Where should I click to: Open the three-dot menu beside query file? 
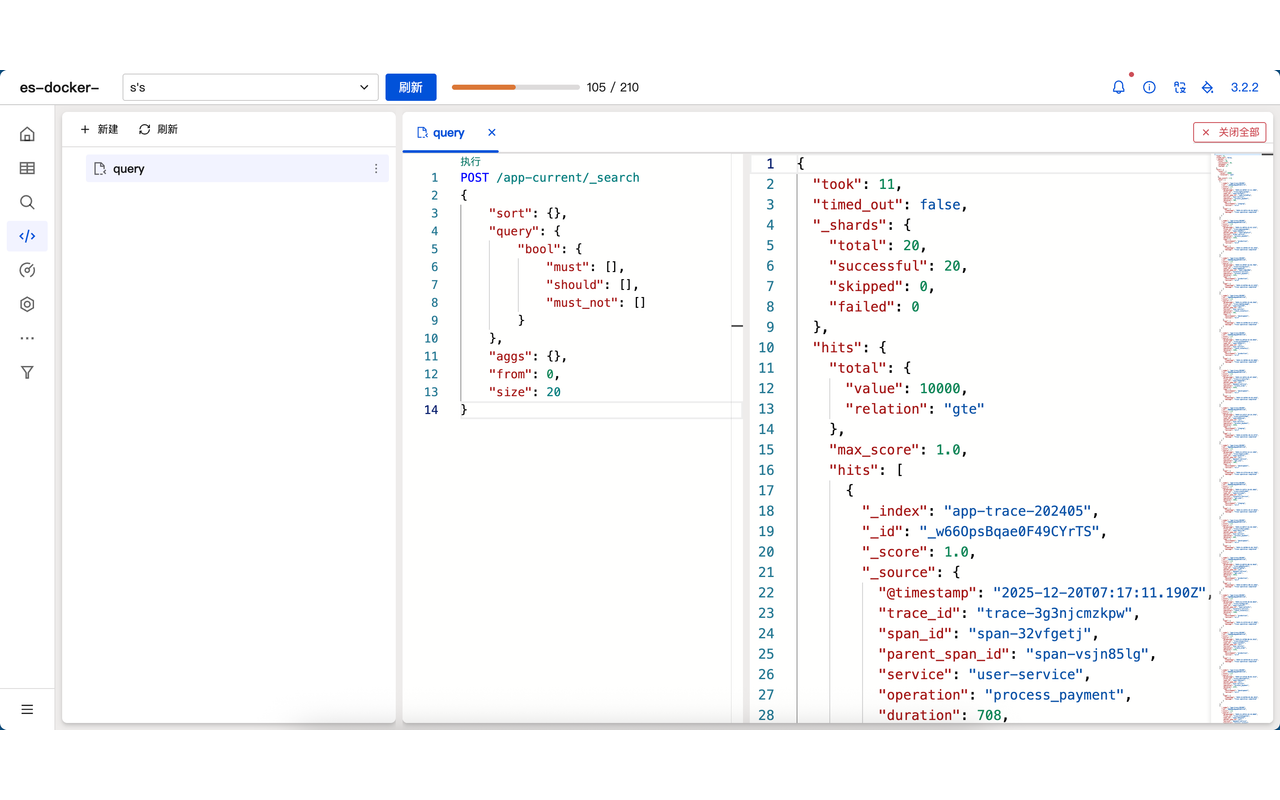(x=376, y=168)
